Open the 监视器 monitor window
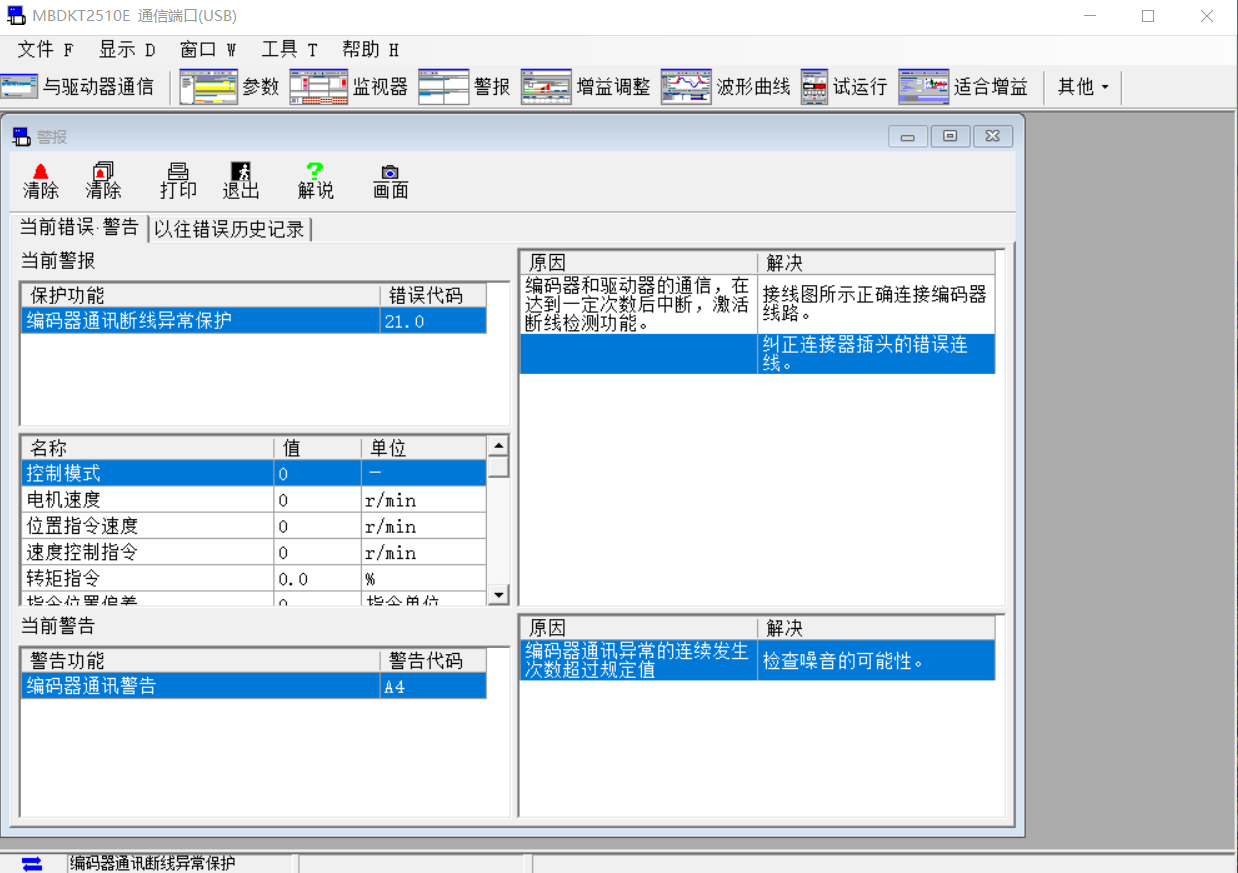Viewport: 1238px width, 873px height. coord(348,87)
